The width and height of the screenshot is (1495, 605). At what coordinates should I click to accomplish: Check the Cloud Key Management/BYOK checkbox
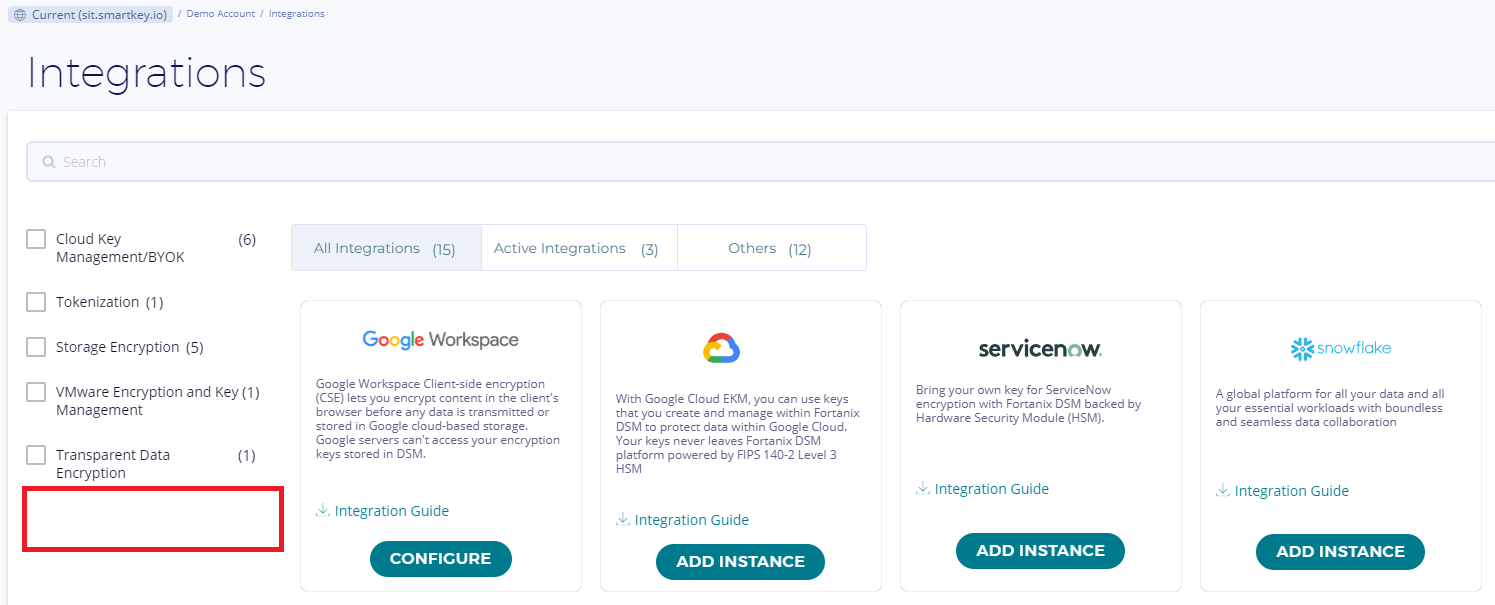[36, 239]
